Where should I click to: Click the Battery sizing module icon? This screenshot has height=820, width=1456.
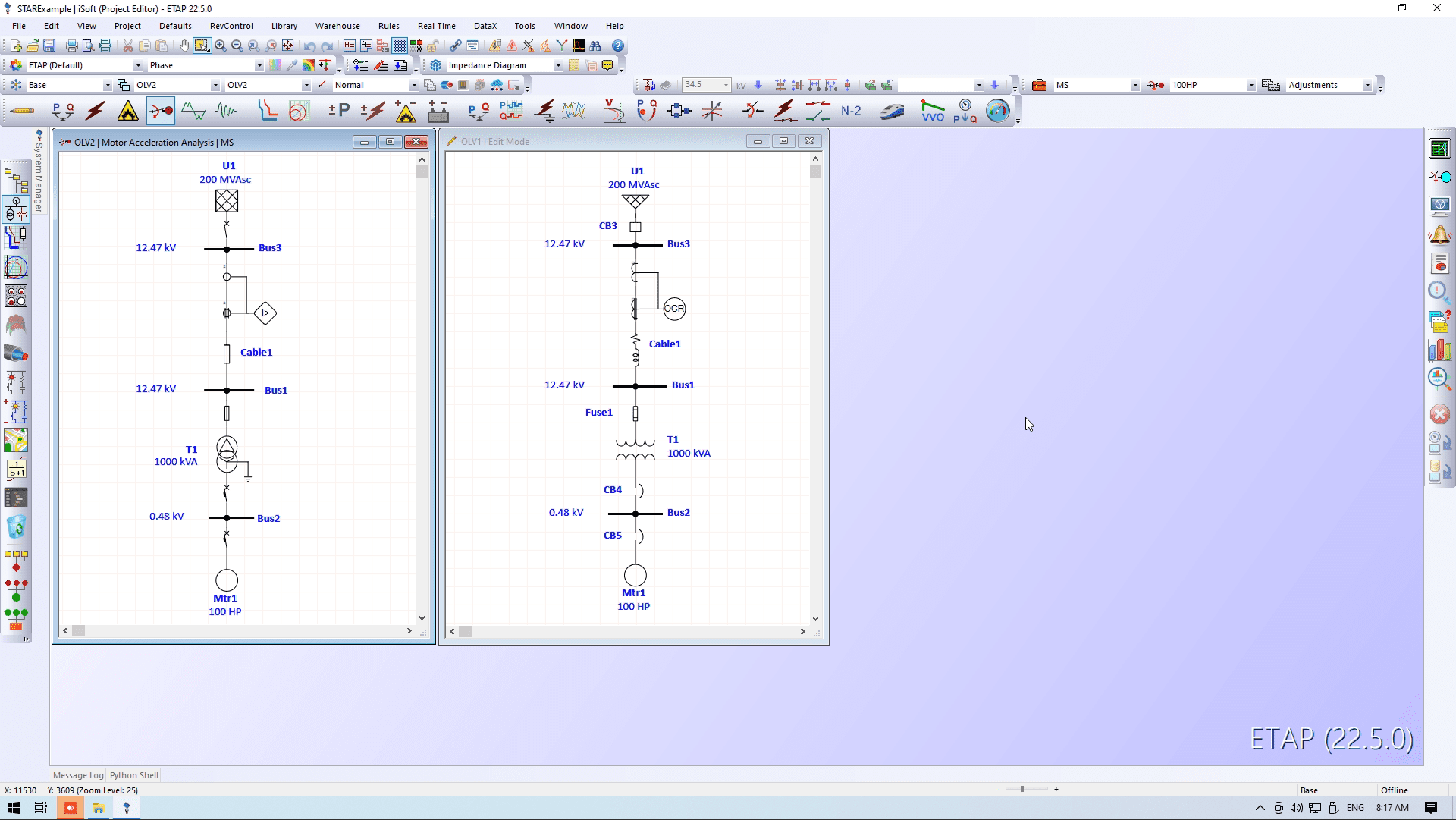[x=438, y=112]
